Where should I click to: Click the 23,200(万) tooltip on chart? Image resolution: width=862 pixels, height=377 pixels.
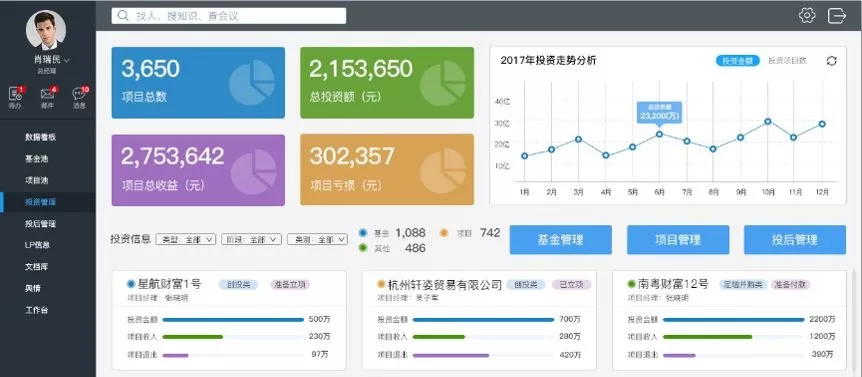coord(659,113)
